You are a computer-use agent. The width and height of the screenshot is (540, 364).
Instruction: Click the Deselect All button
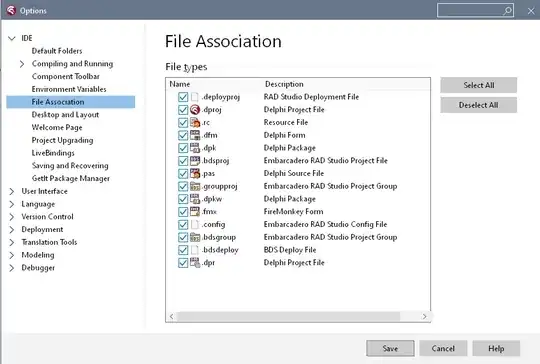pyautogui.click(x=478, y=105)
